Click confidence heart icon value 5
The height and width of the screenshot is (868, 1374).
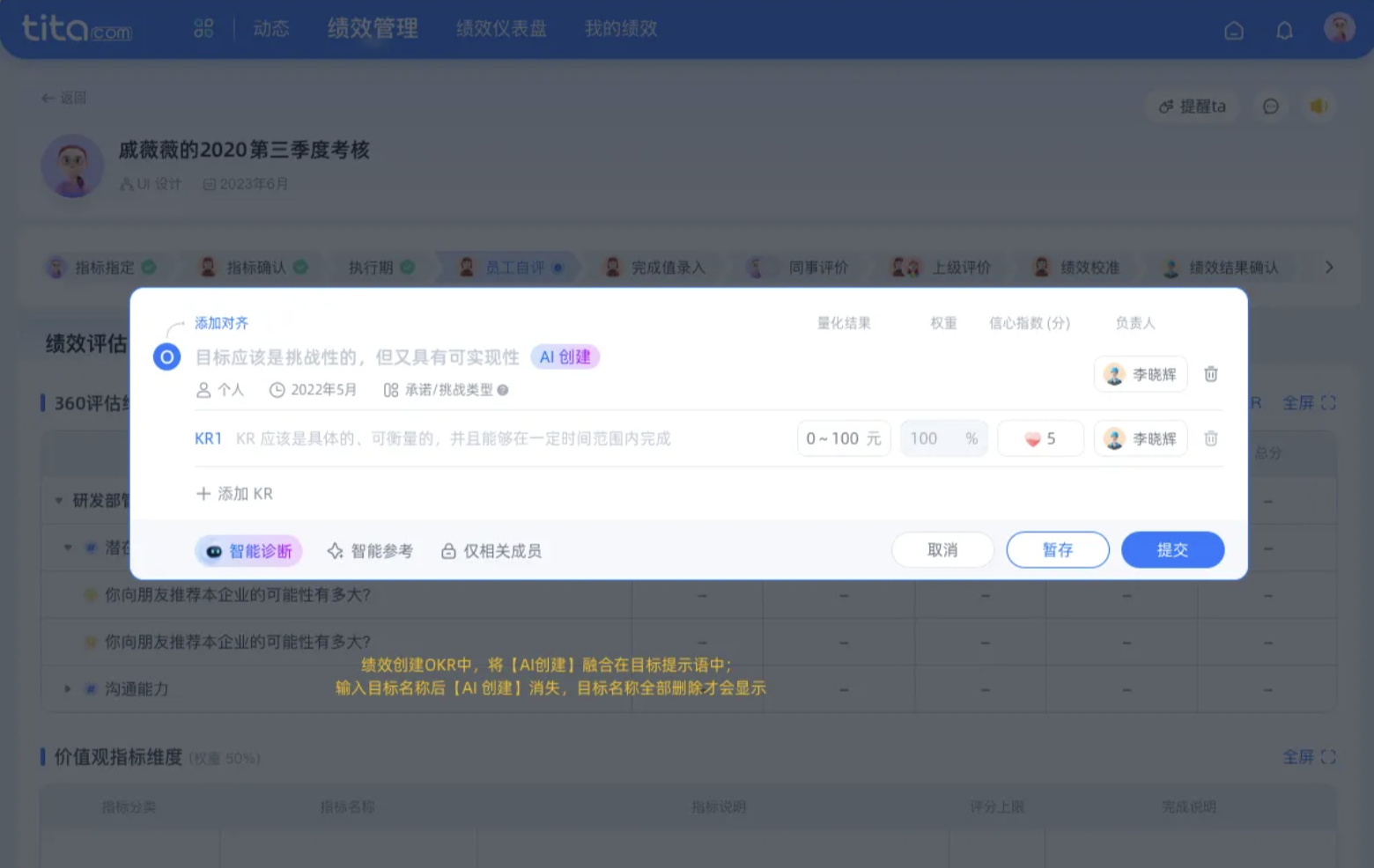[x=1040, y=438]
